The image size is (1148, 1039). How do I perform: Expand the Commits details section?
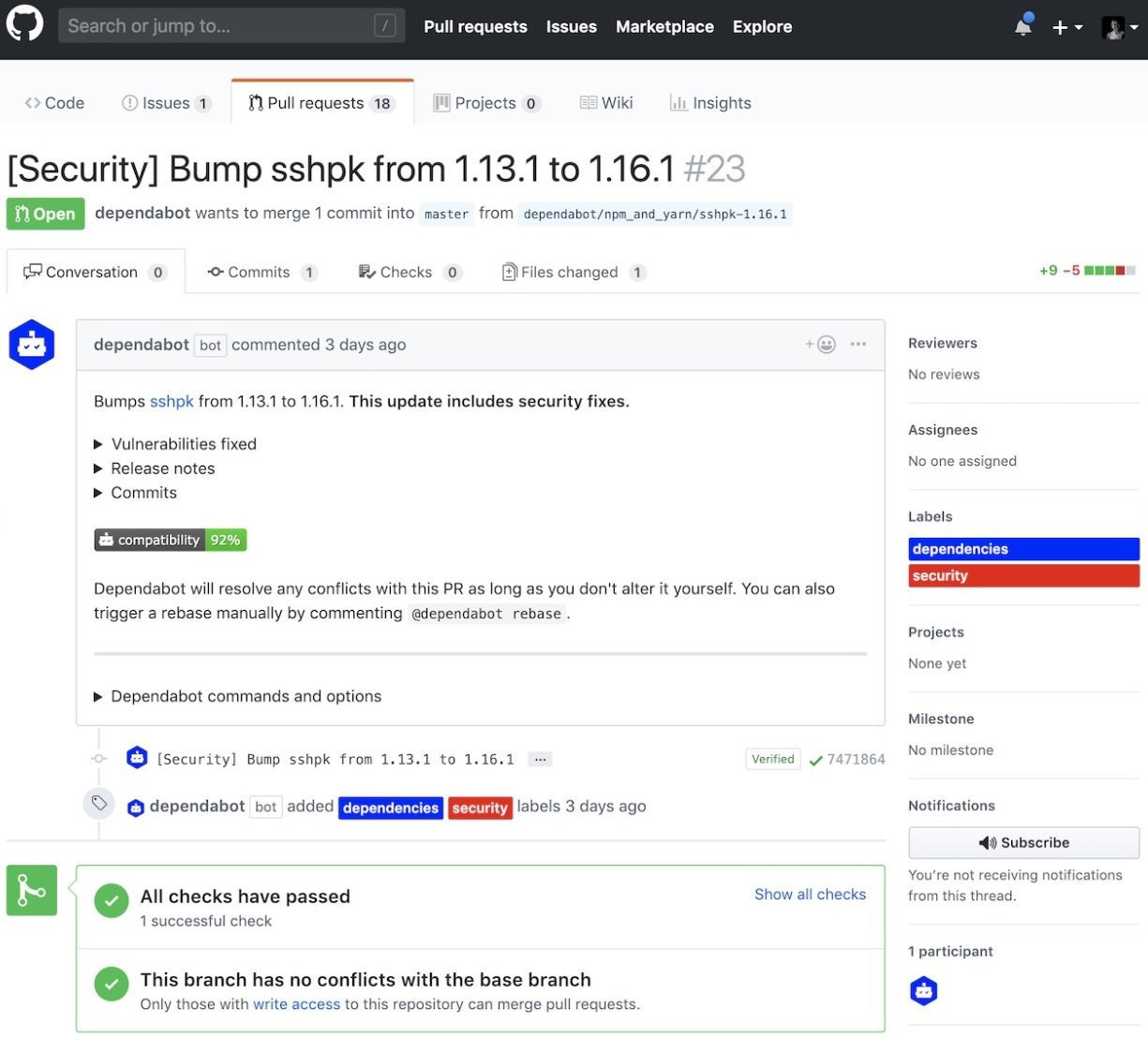point(135,493)
